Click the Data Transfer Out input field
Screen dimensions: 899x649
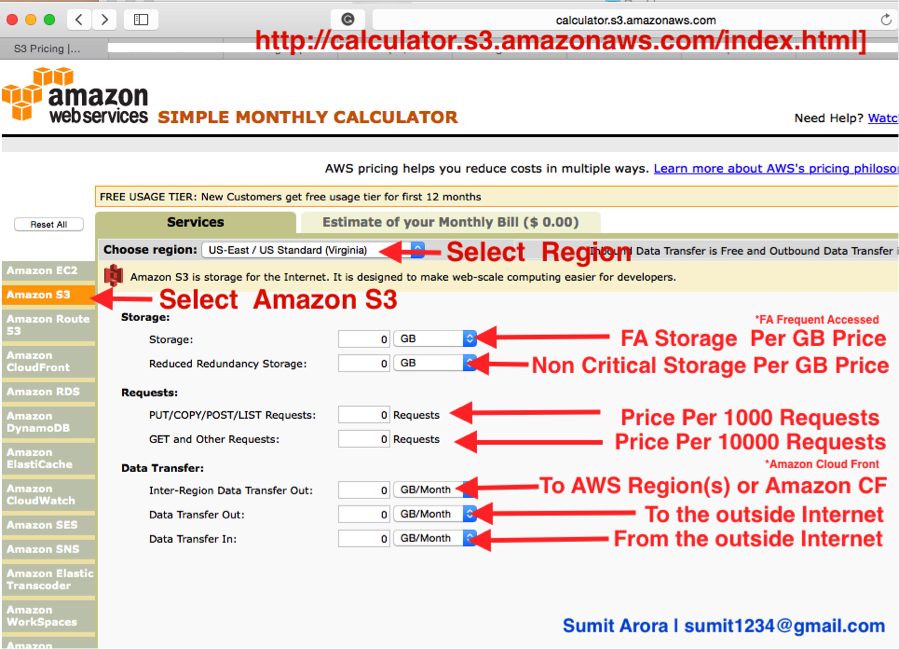[x=364, y=514]
